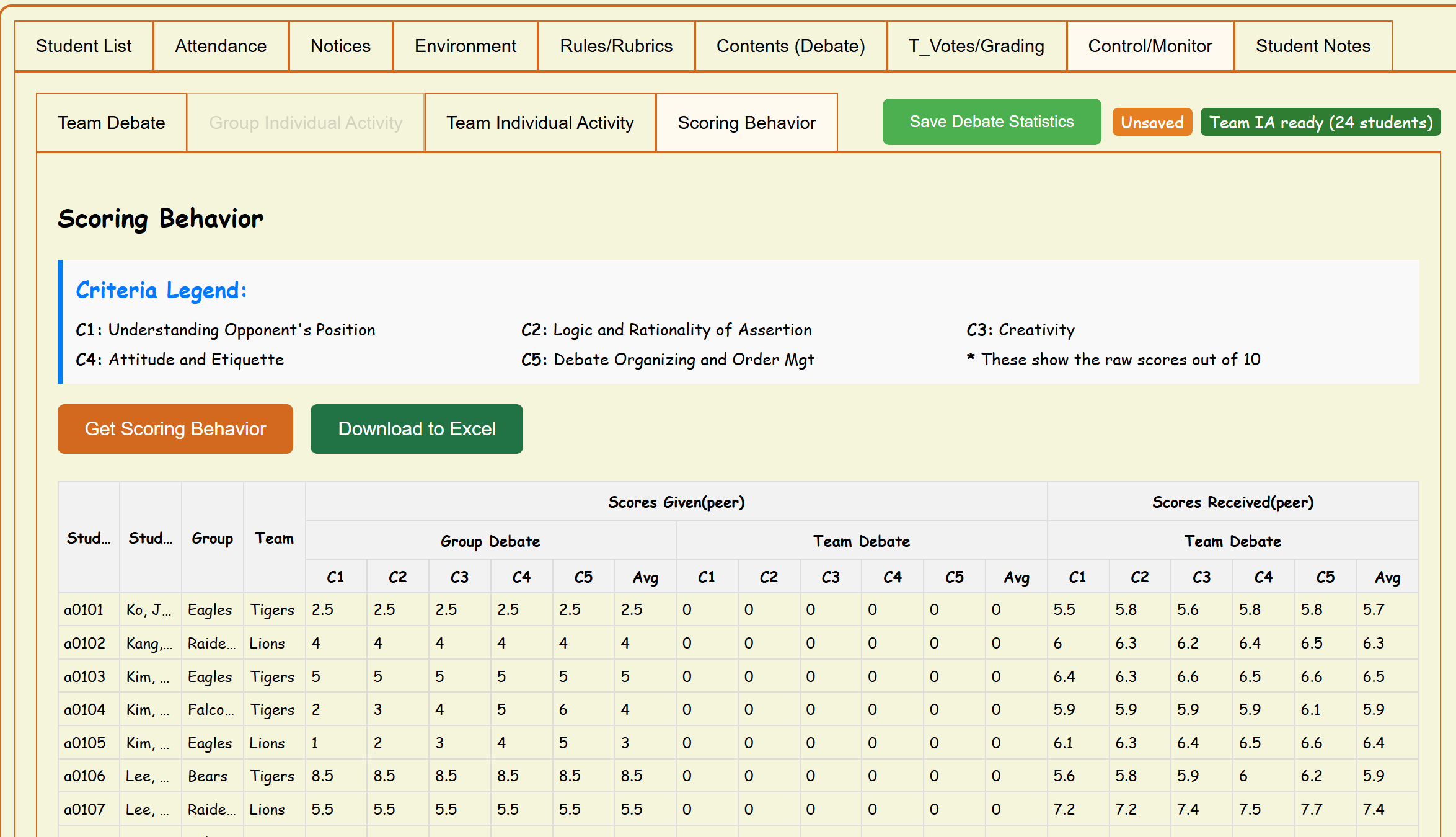Click the Scoring Behavior sub-tab

point(746,123)
